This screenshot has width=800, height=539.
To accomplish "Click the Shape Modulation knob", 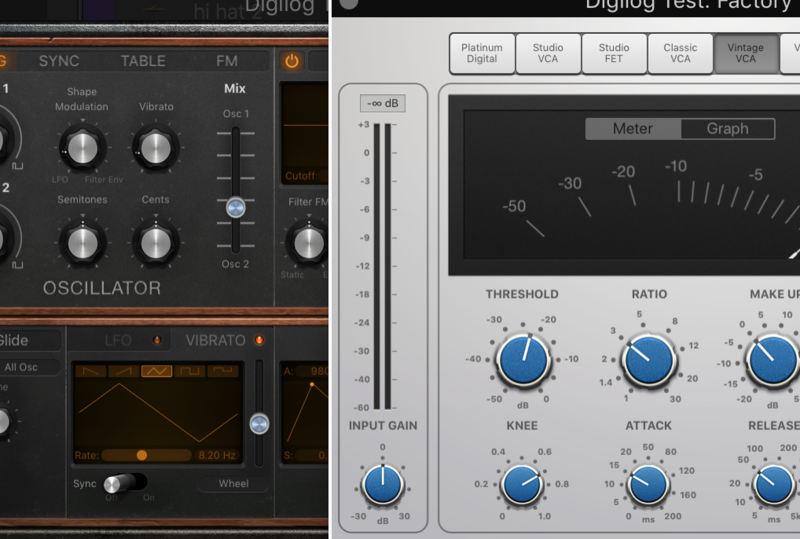I will 82,148.
